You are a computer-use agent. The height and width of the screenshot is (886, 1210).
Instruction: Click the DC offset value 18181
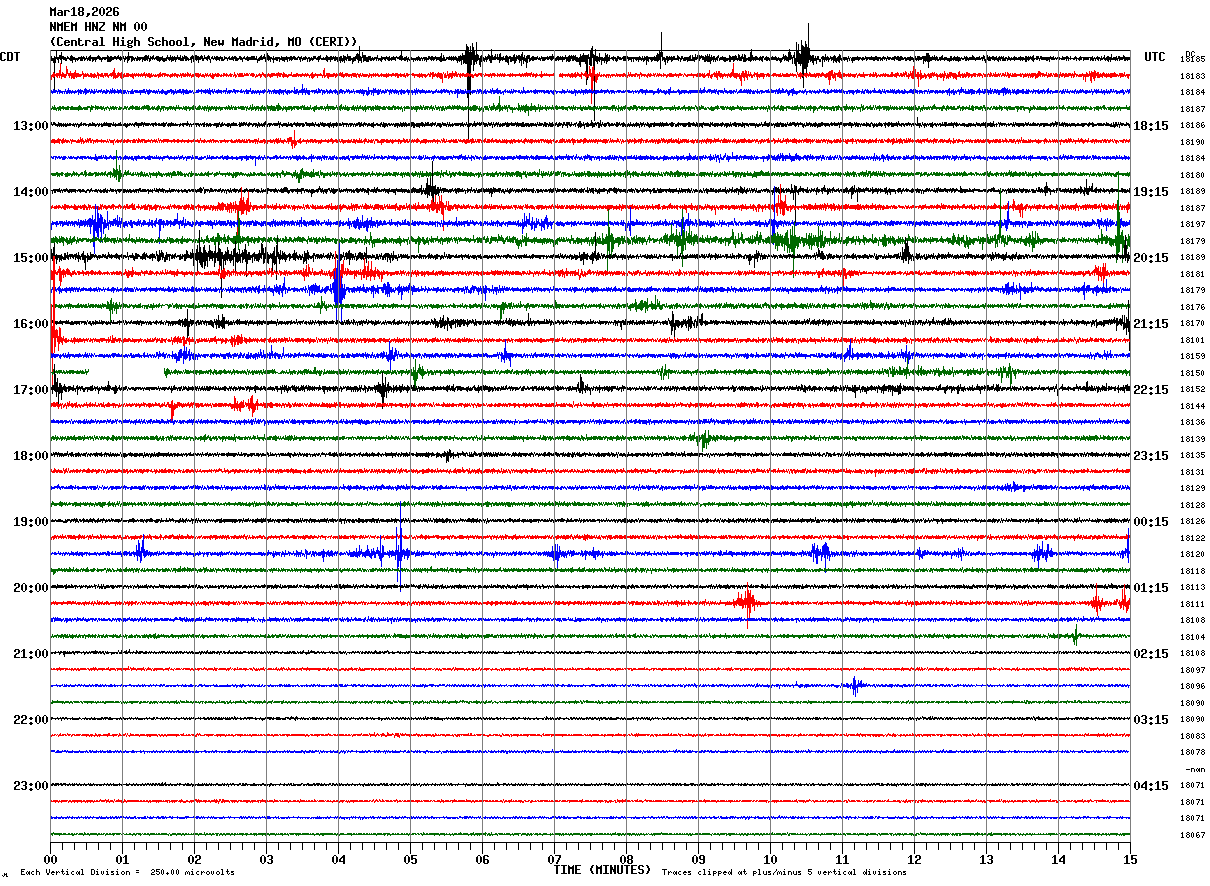(x=1192, y=274)
